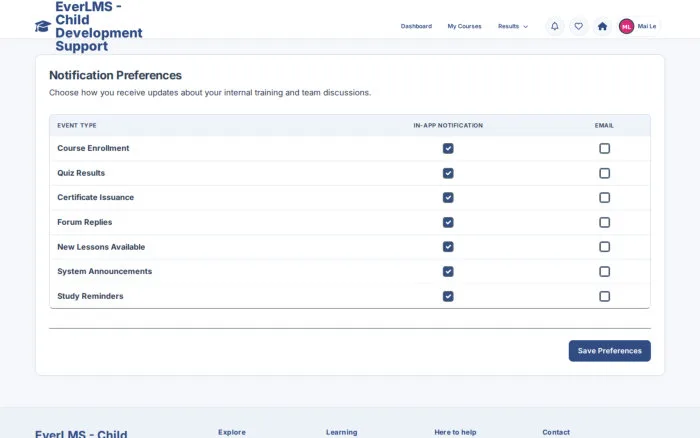Uncheck in-app notification for Forum Replies

pyautogui.click(x=448, y=222)
